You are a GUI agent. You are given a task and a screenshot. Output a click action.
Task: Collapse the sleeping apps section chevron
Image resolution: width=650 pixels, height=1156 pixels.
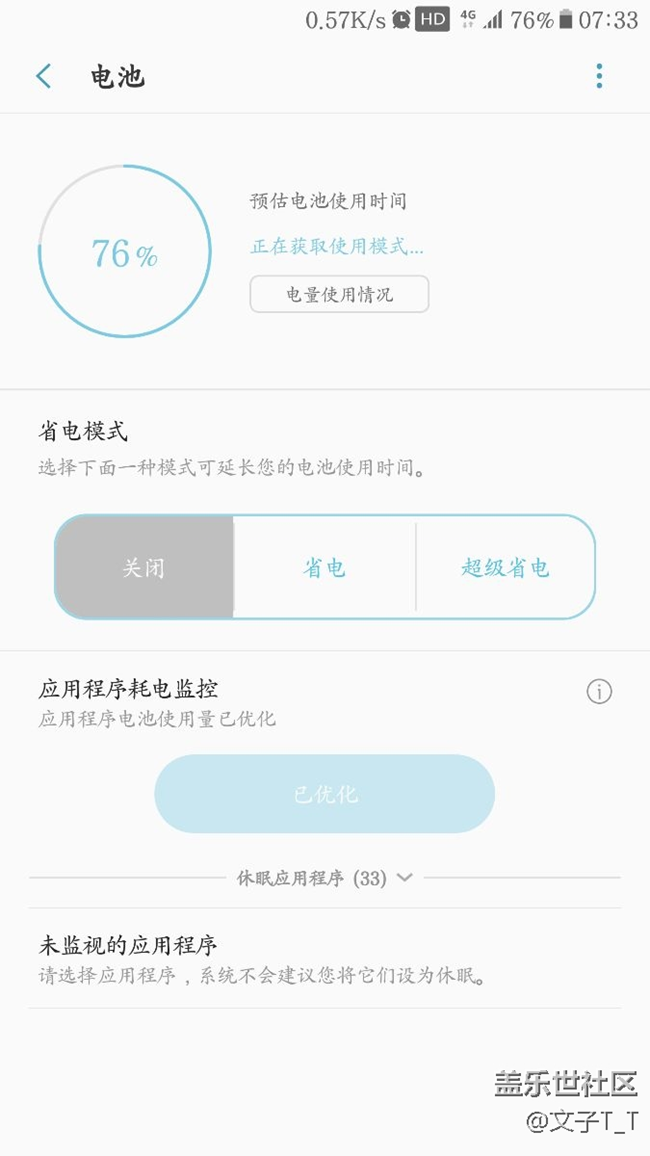404,877
